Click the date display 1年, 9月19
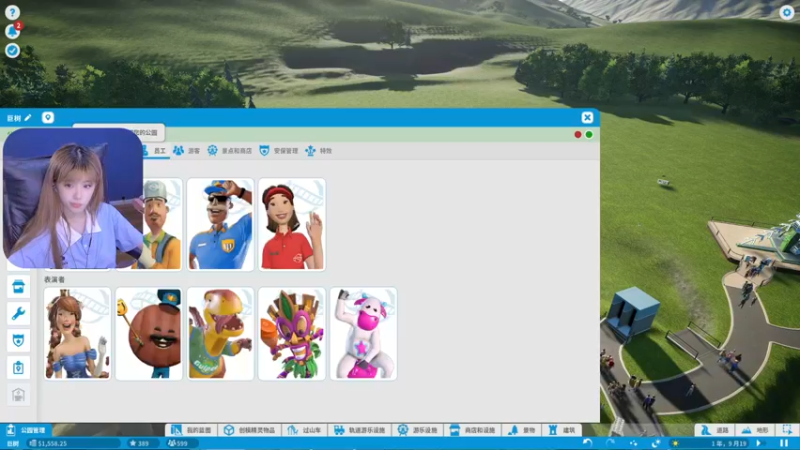Screen dimensions: 800x450 point(729,443)
